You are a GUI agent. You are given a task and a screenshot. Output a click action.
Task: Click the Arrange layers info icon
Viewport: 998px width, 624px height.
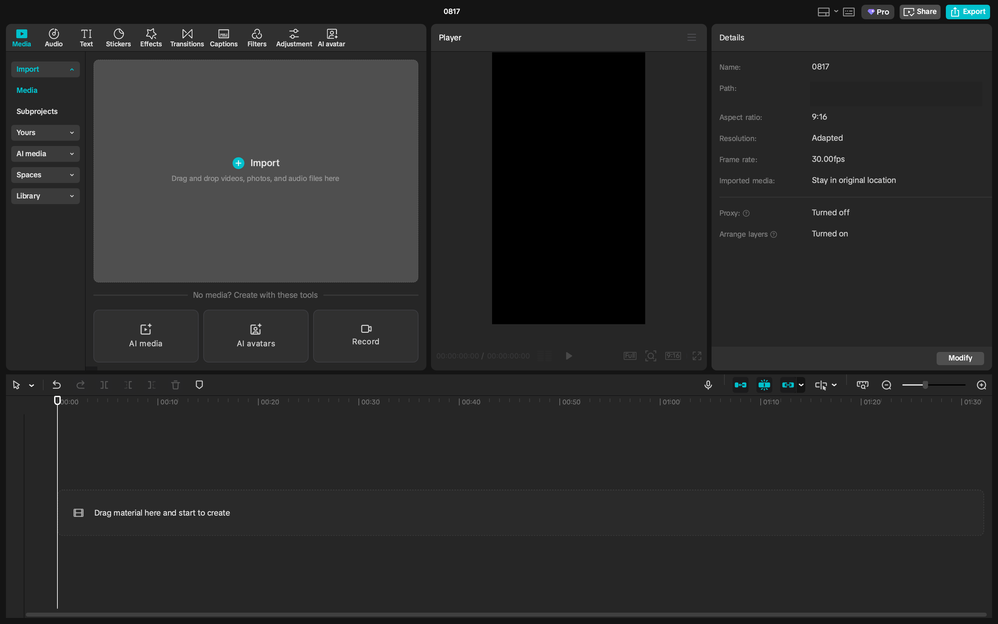click(x=773, y=234)
